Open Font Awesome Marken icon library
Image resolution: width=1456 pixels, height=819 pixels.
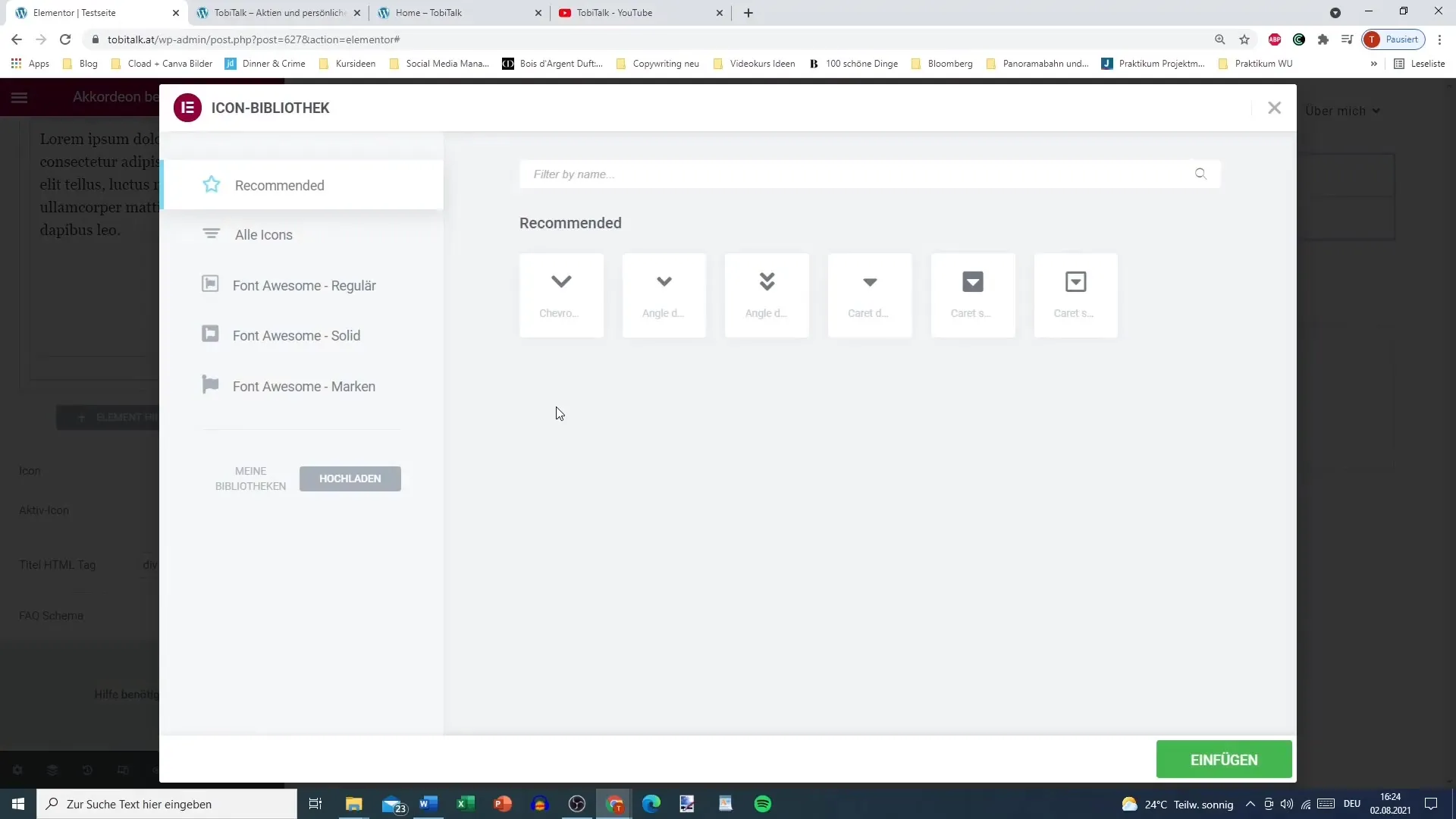click(x=305, y=387)
